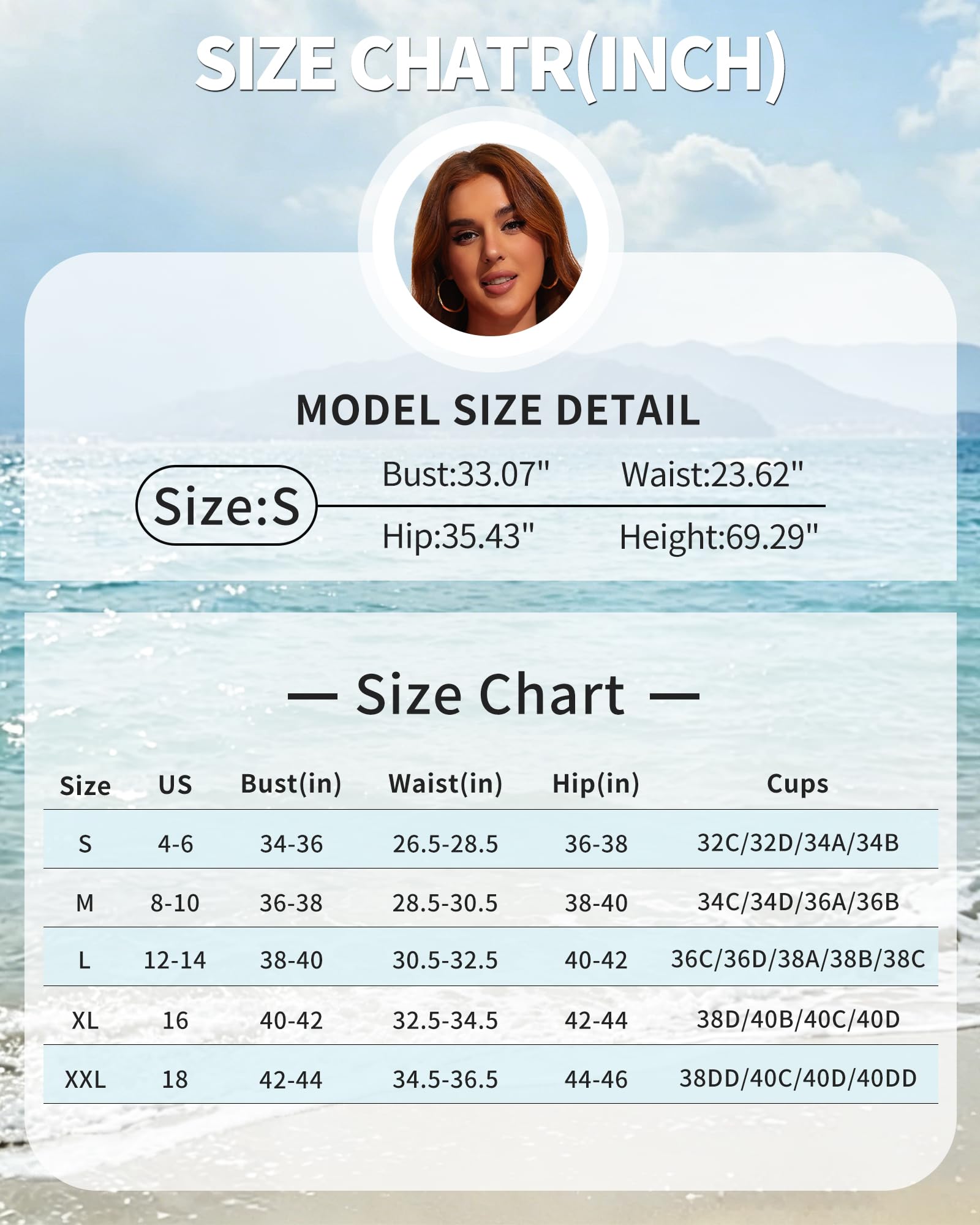Click the 'XXL' size row label
The height and width of the screenshot is (1225, 980).
click(x=85, y=1079)
